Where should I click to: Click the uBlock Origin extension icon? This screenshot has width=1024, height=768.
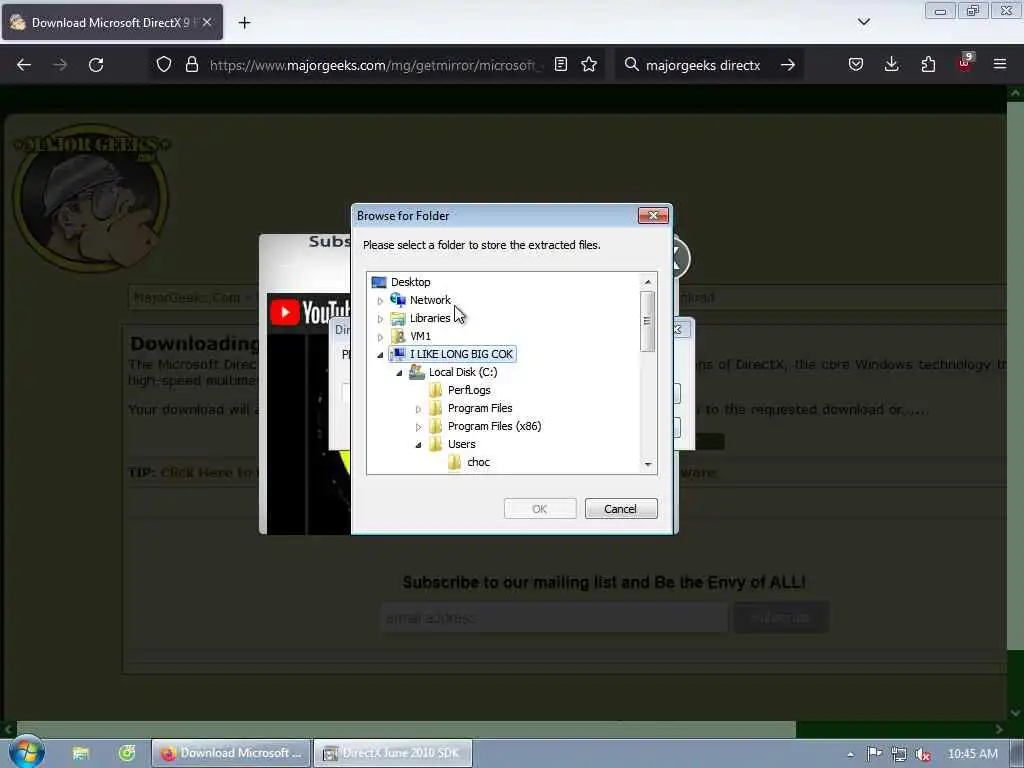click(965, 63)
